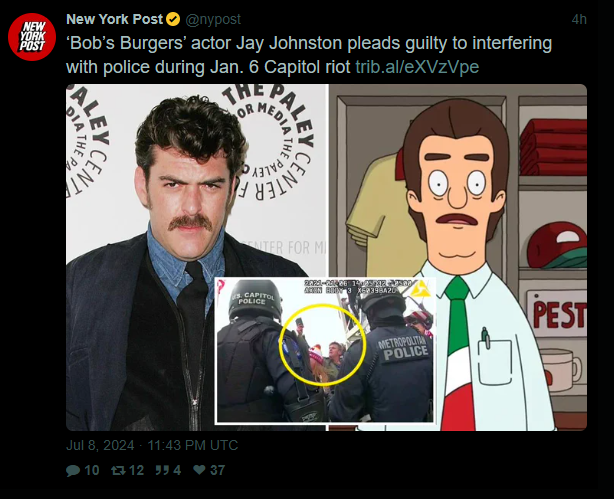Open the left photo with Paley Center backdrop
This screenshot has width=614, height=499.
197,257
